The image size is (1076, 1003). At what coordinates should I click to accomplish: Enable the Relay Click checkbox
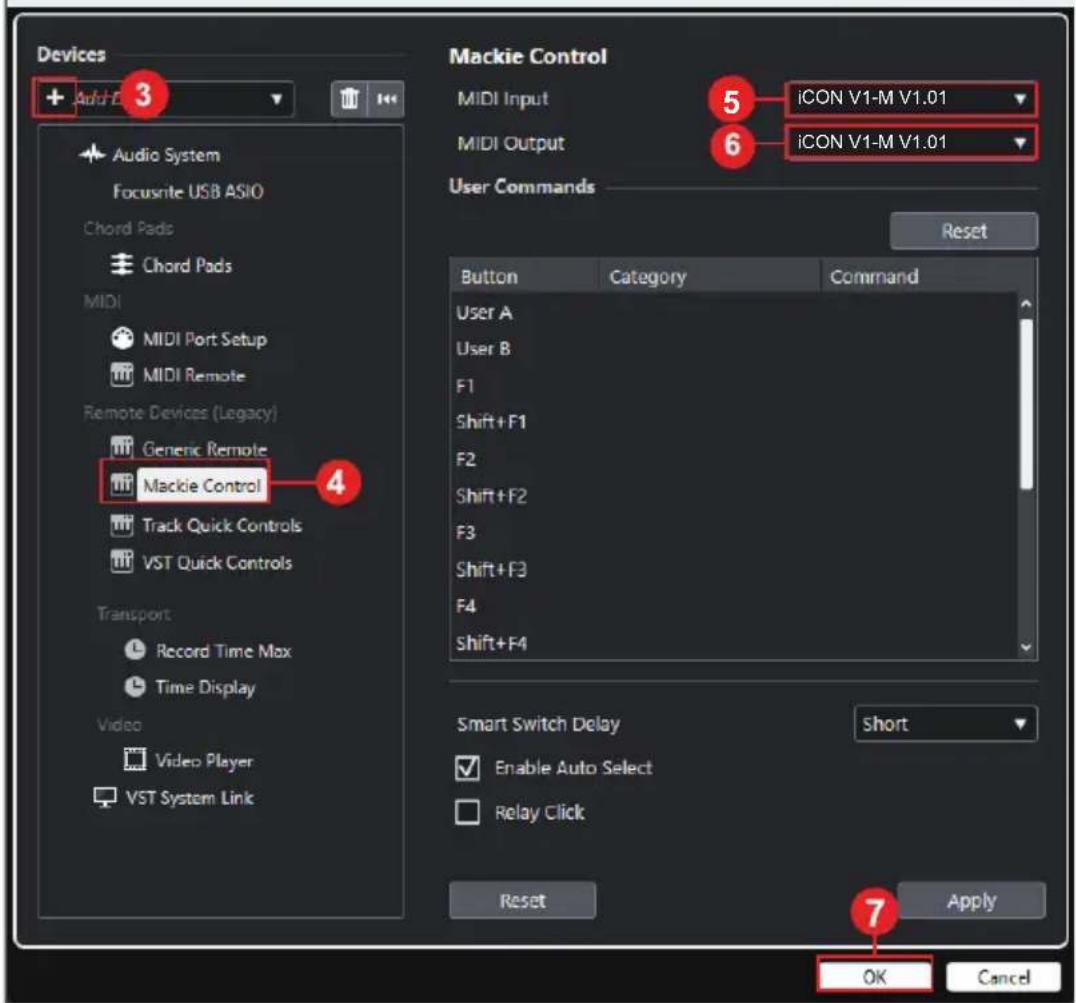click(467, 812)
